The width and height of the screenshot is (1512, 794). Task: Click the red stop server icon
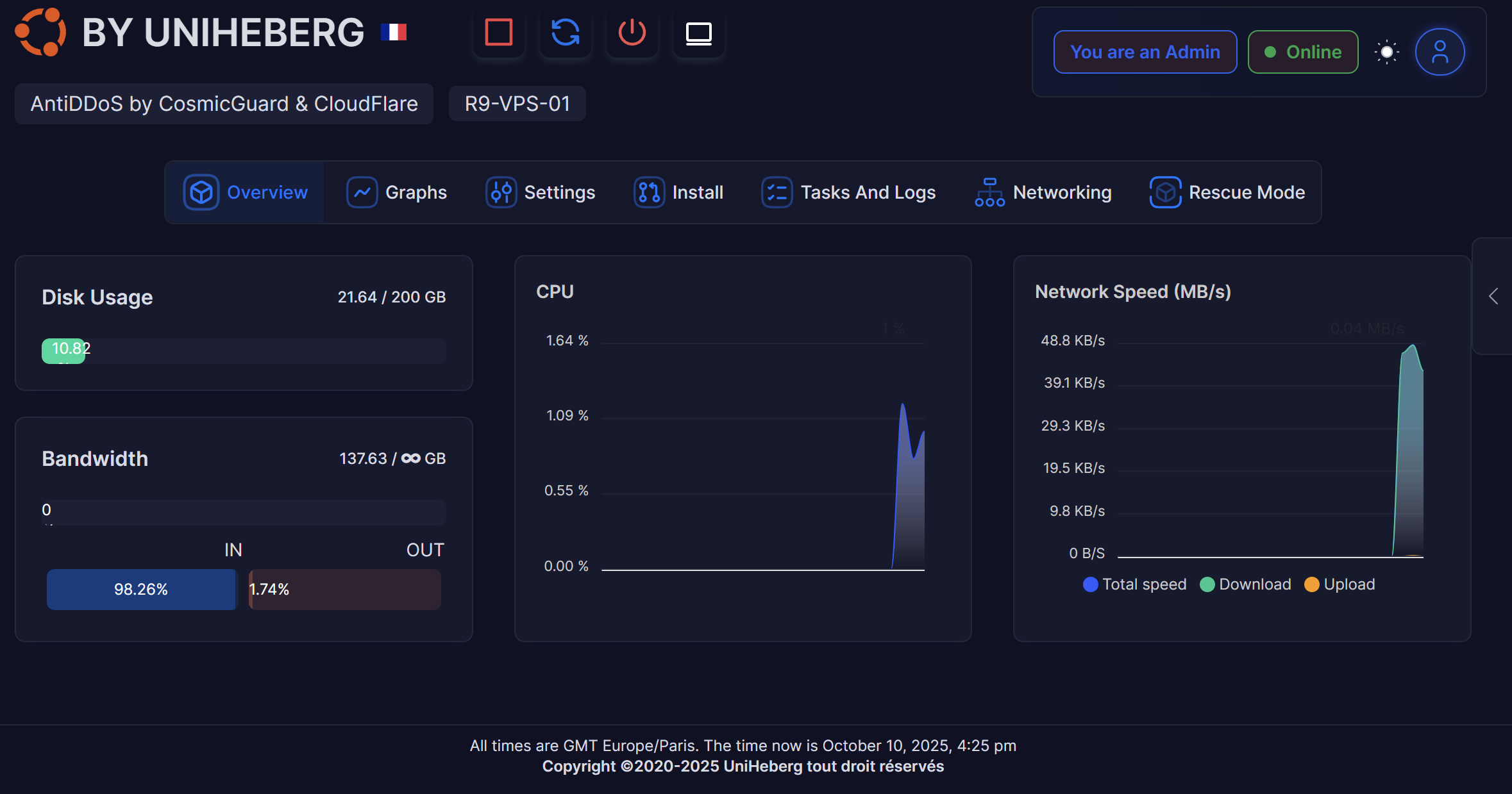coord(498,33)
